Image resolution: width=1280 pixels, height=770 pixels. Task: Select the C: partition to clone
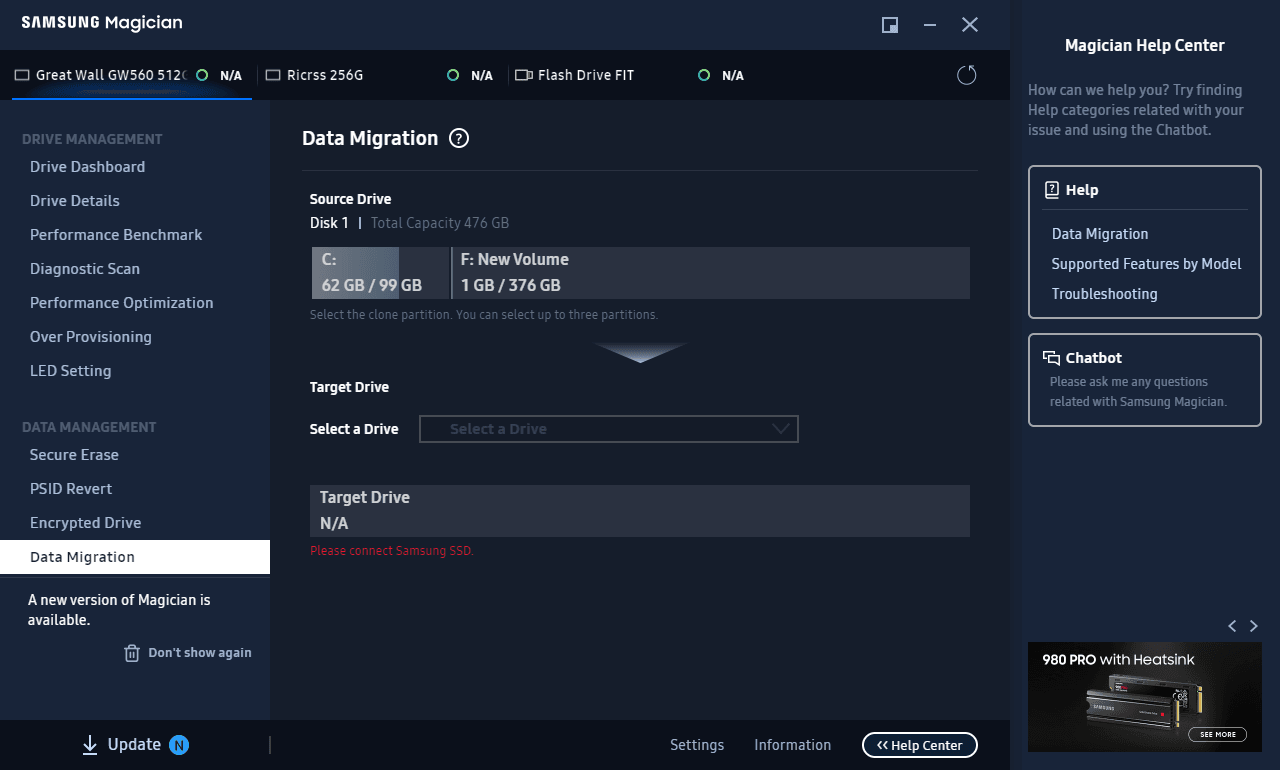381,273
